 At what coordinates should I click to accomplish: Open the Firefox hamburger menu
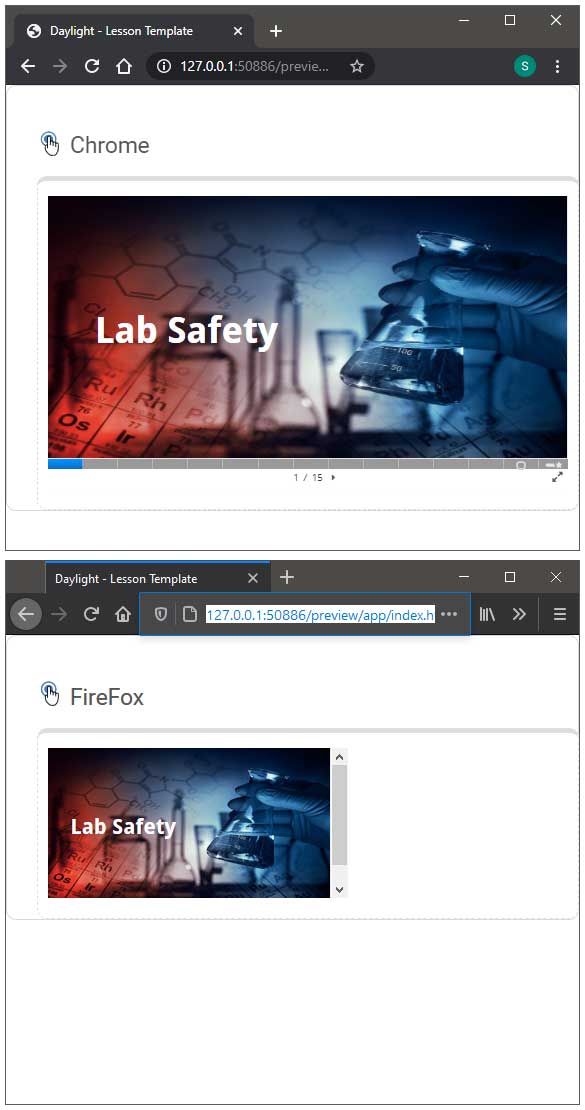coord(560,614)
